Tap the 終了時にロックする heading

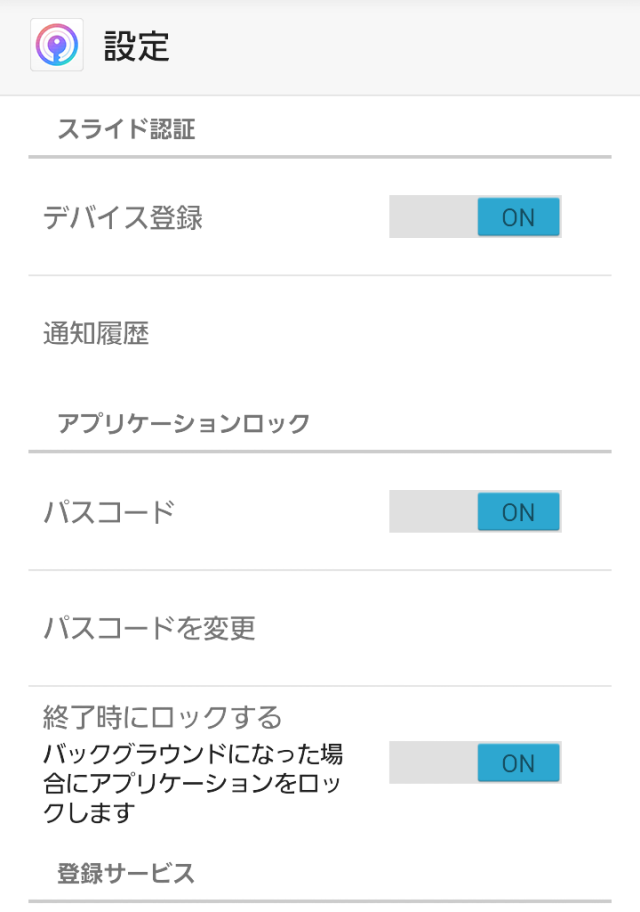(163, 717)
